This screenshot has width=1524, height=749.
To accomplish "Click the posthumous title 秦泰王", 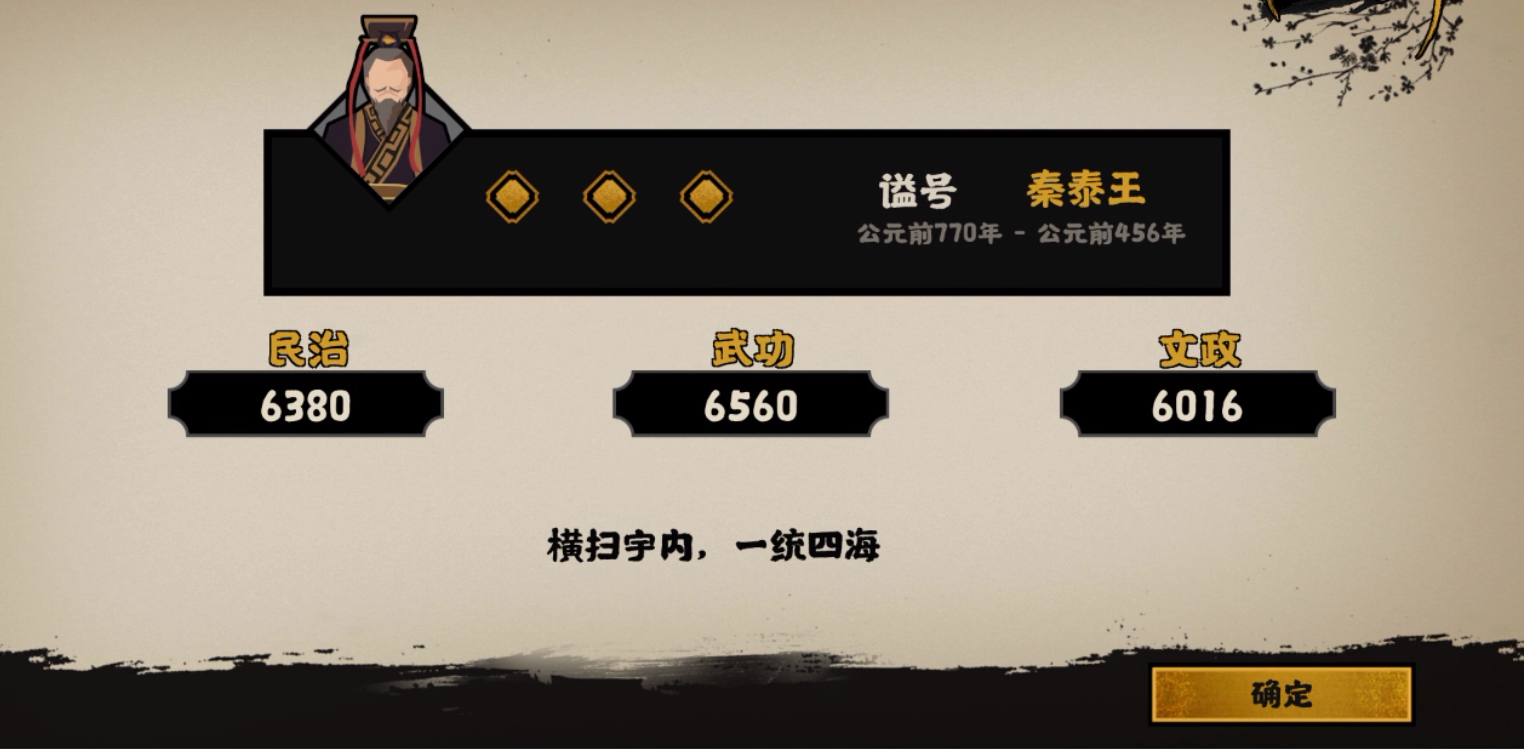I will tap(1086, 188).
